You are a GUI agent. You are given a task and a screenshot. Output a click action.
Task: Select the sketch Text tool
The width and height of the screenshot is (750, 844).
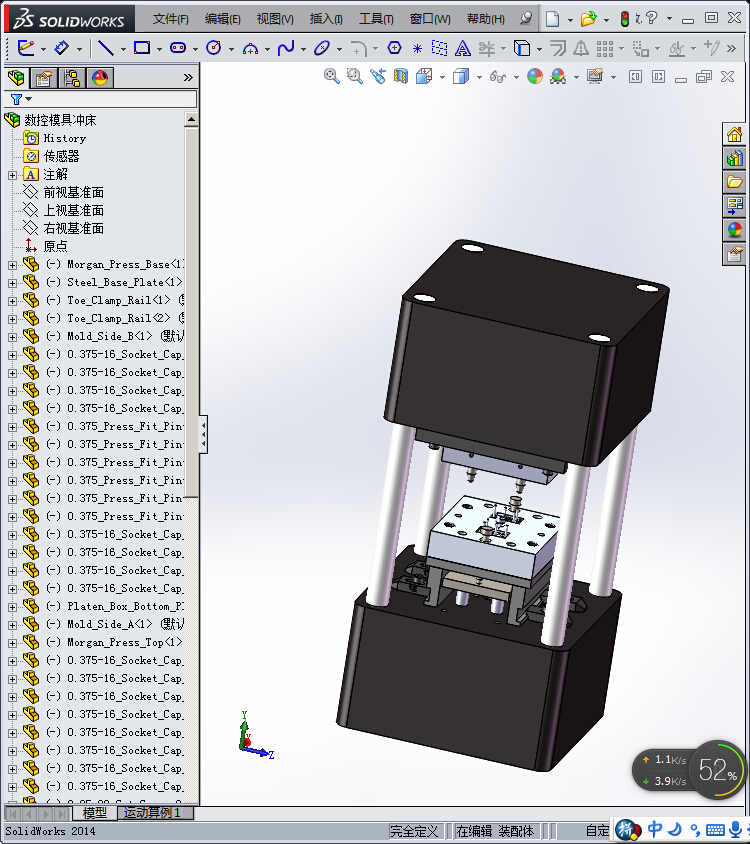point(462,48)
